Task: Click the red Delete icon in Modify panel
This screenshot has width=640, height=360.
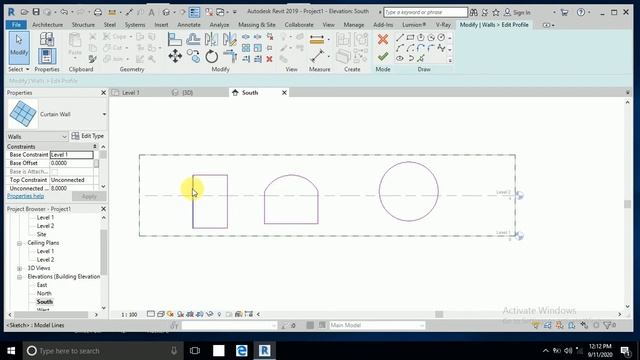Action: click(269, 59)
